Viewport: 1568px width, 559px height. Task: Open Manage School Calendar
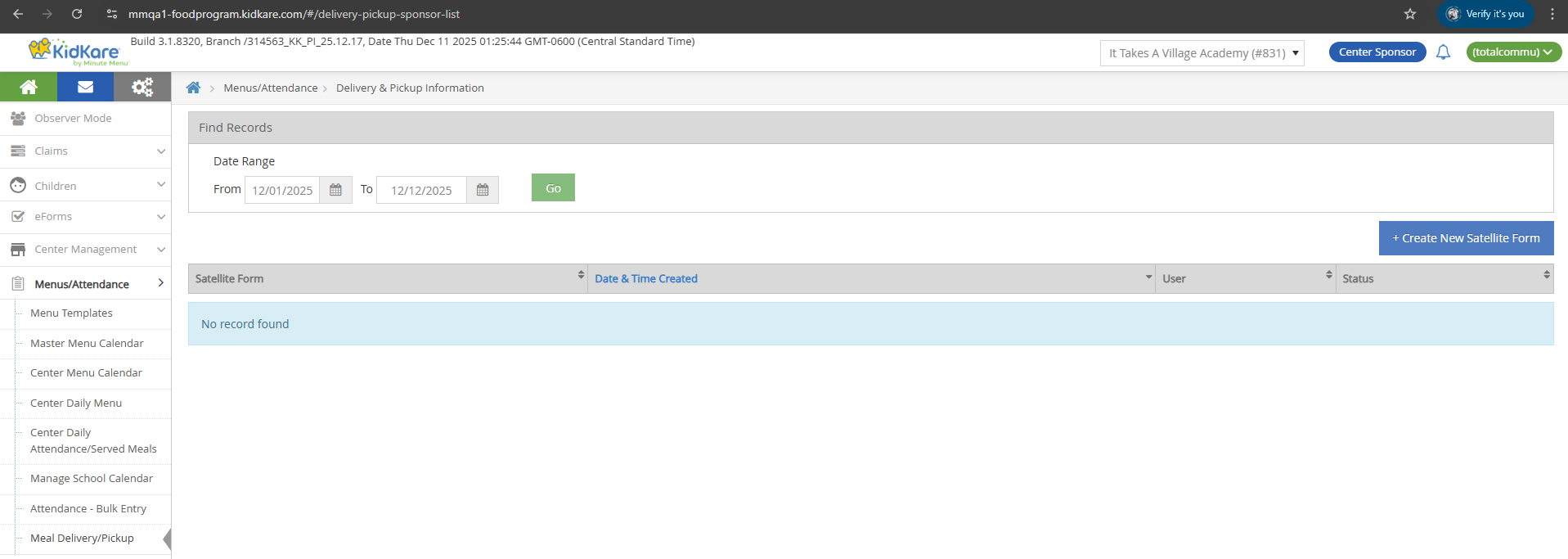[92, 479]
